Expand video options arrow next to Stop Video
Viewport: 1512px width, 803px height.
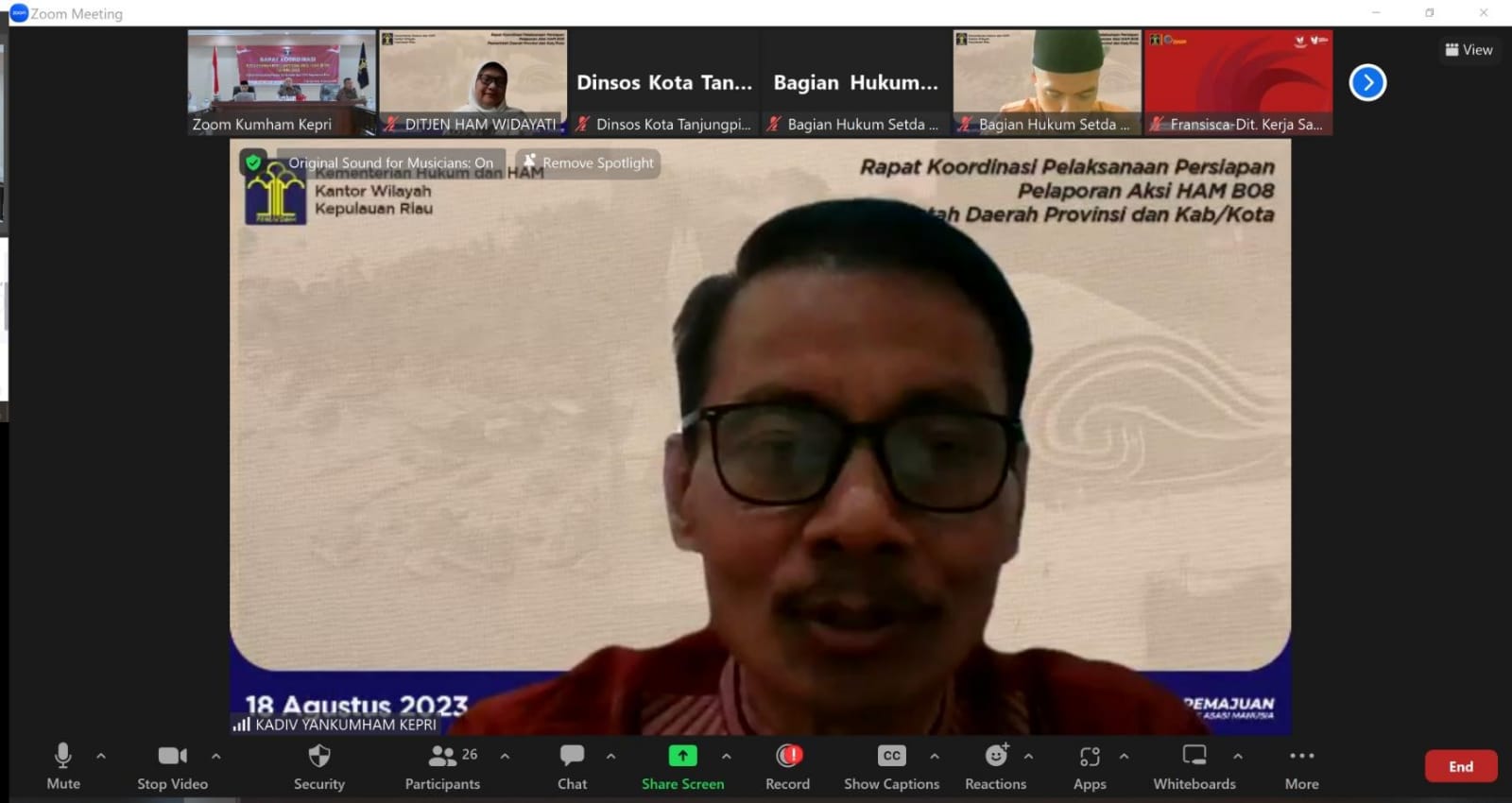coord(216,756)
